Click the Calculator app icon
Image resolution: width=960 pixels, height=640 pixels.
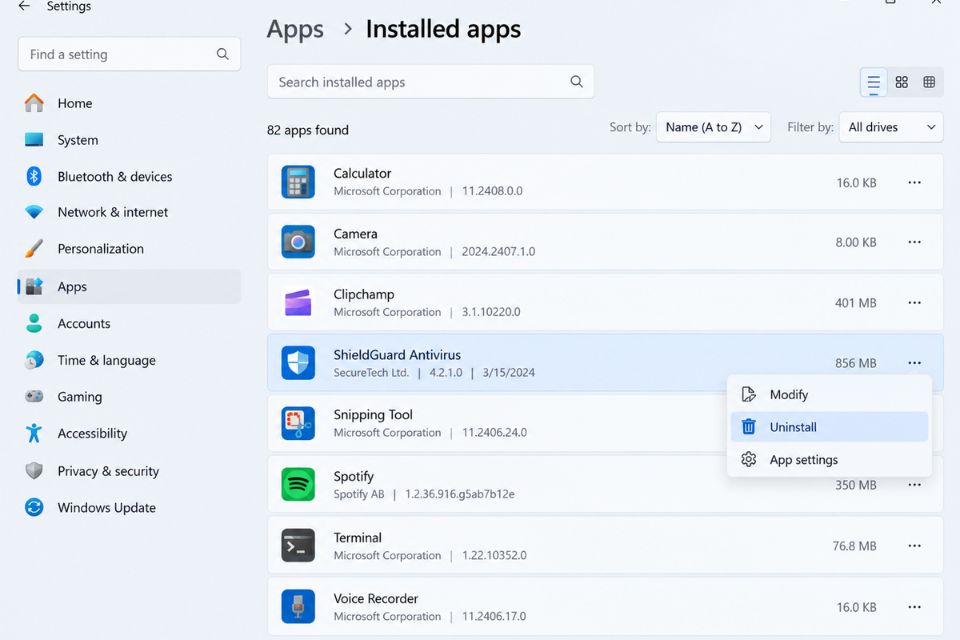tap(298, 182)
